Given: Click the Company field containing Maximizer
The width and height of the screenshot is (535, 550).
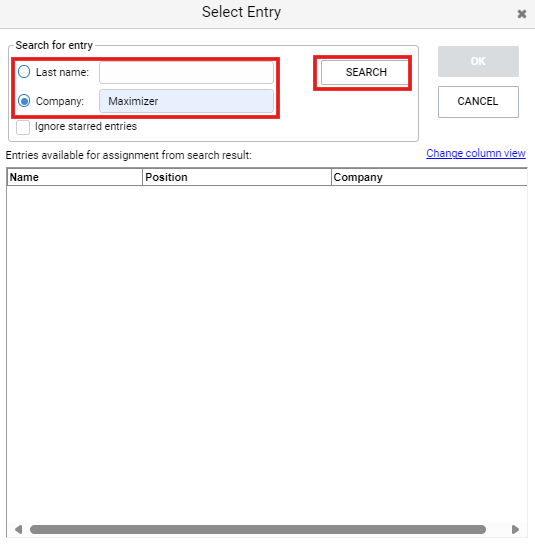Looking at the screenshot, I should click(186, 101).
